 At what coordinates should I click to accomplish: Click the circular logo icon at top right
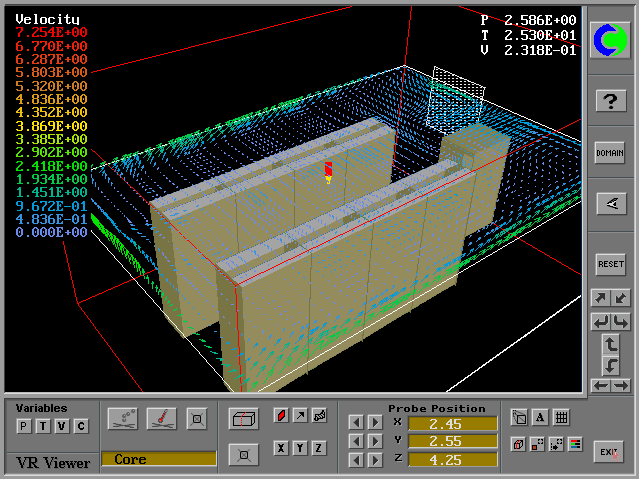(x=610, y=40)
